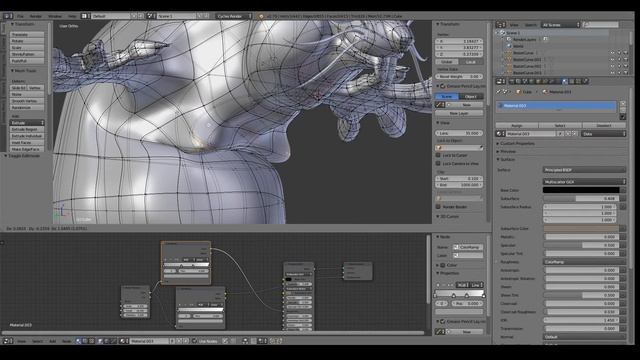640x360 pixels.
Task: Click the material datablock browse icon in Properties
Action: click(500, 134)
